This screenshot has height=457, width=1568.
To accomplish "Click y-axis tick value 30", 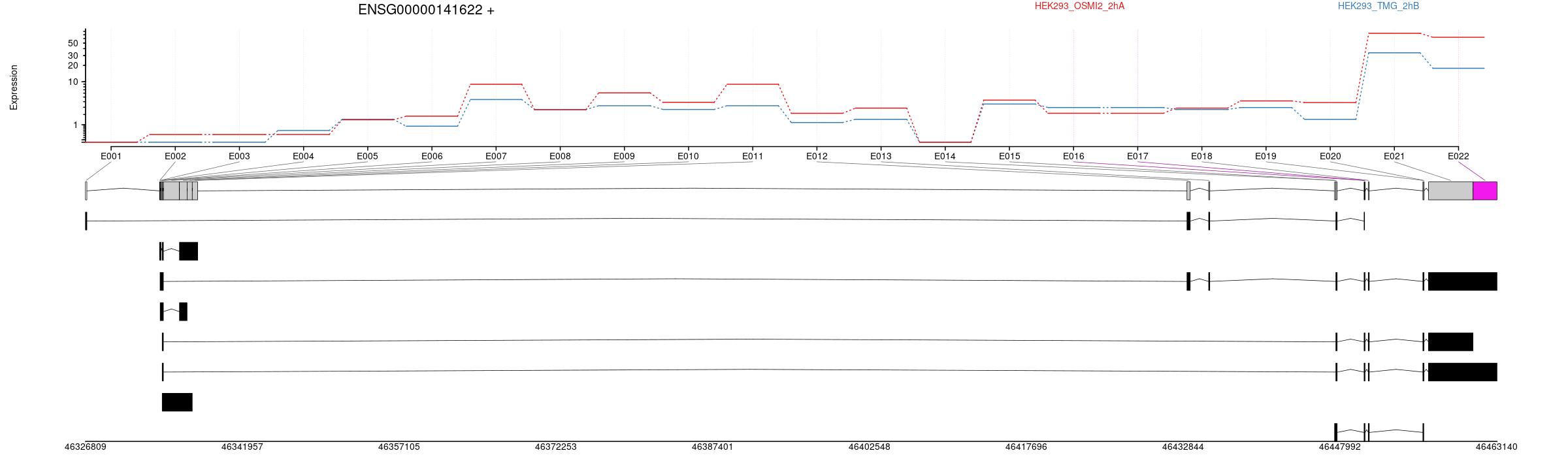I will tap(73, 56).
